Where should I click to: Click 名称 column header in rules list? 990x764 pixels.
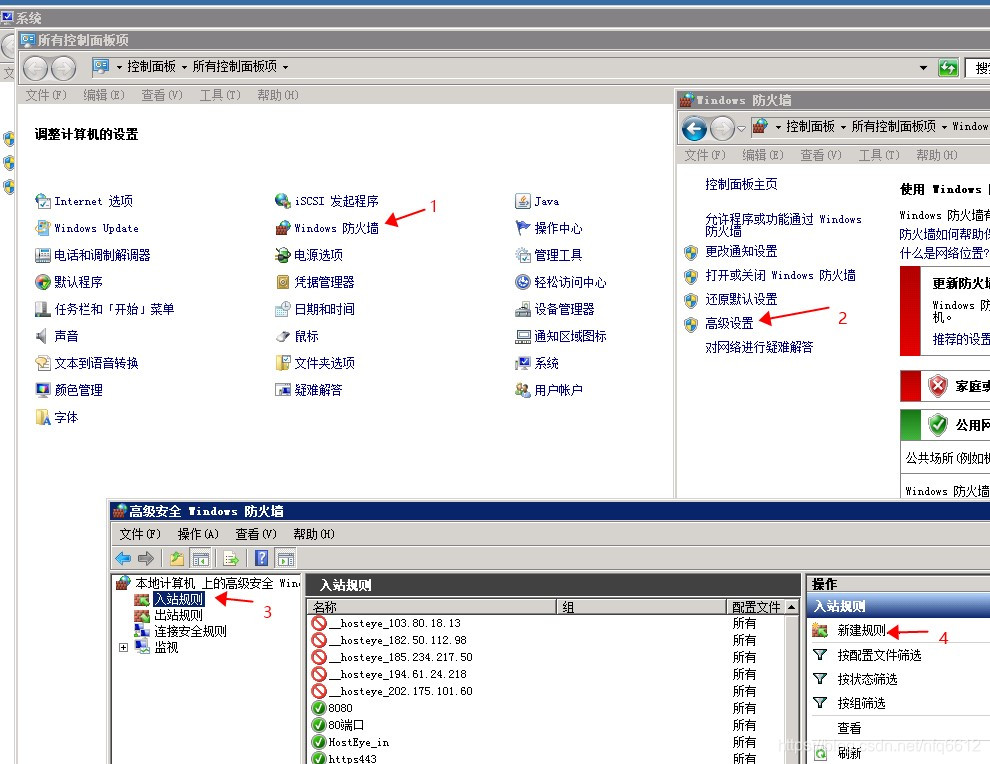432,607
